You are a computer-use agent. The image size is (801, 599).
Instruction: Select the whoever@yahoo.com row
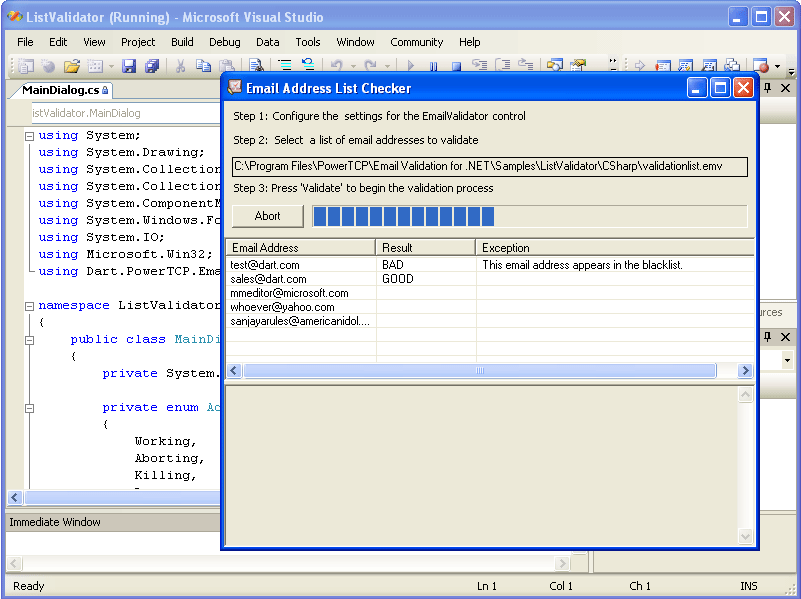click(490, 307)
